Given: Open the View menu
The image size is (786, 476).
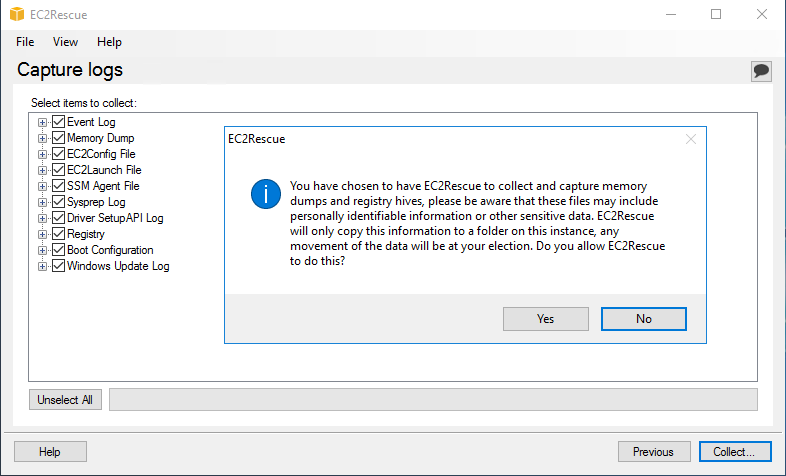Looking at the screenshot, I should [65, 42].
